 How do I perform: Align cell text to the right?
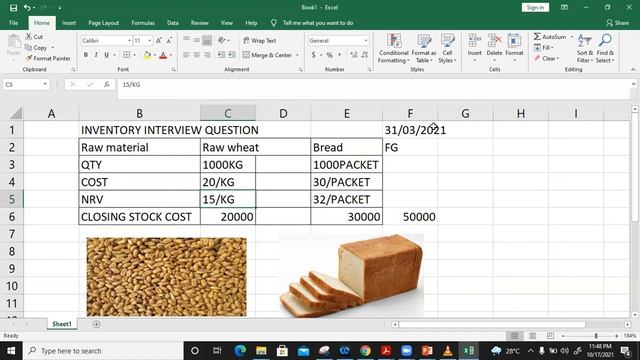pos(207,55)
